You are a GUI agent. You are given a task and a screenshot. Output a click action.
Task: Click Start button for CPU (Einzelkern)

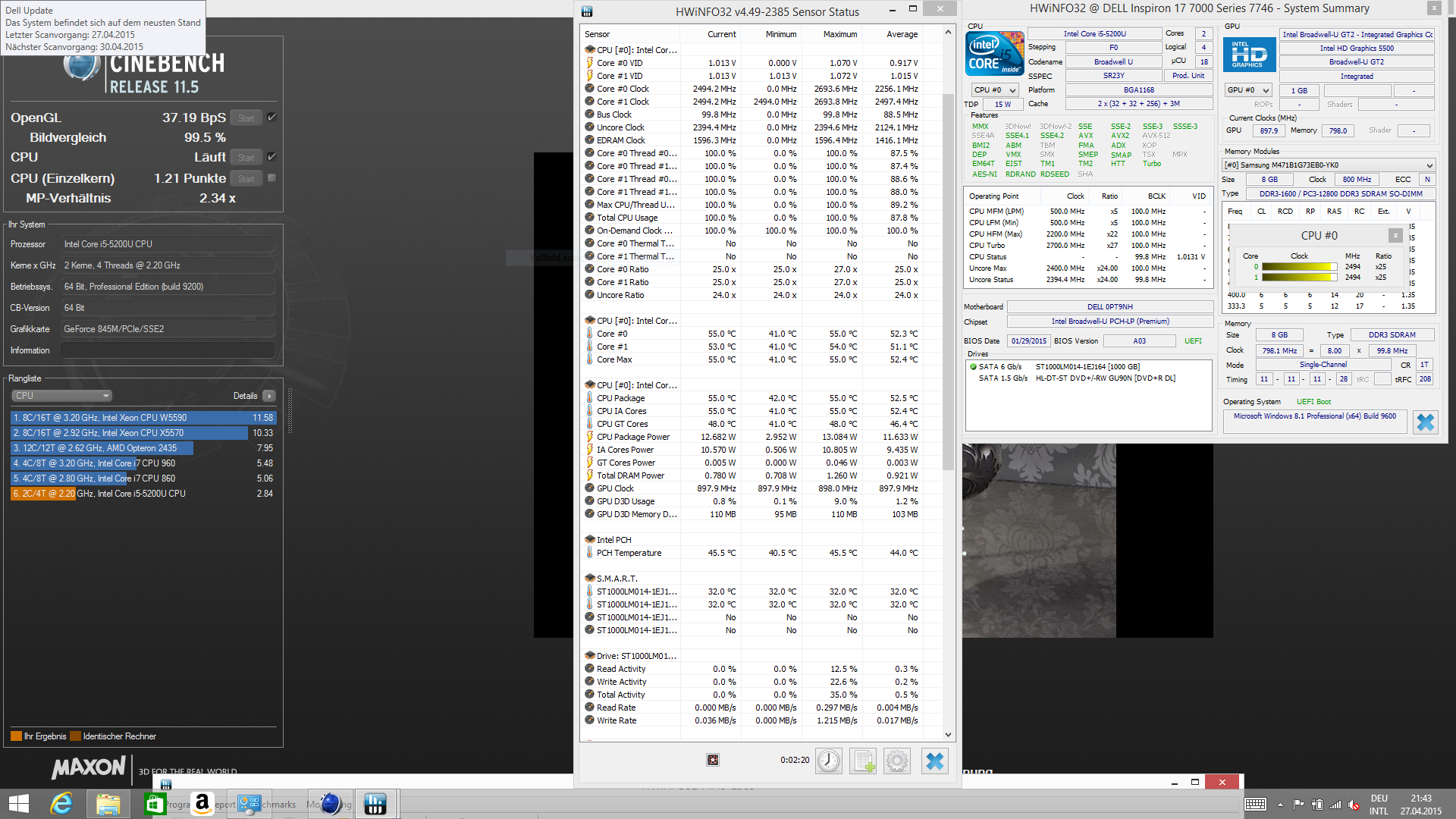tap(246, 178)
